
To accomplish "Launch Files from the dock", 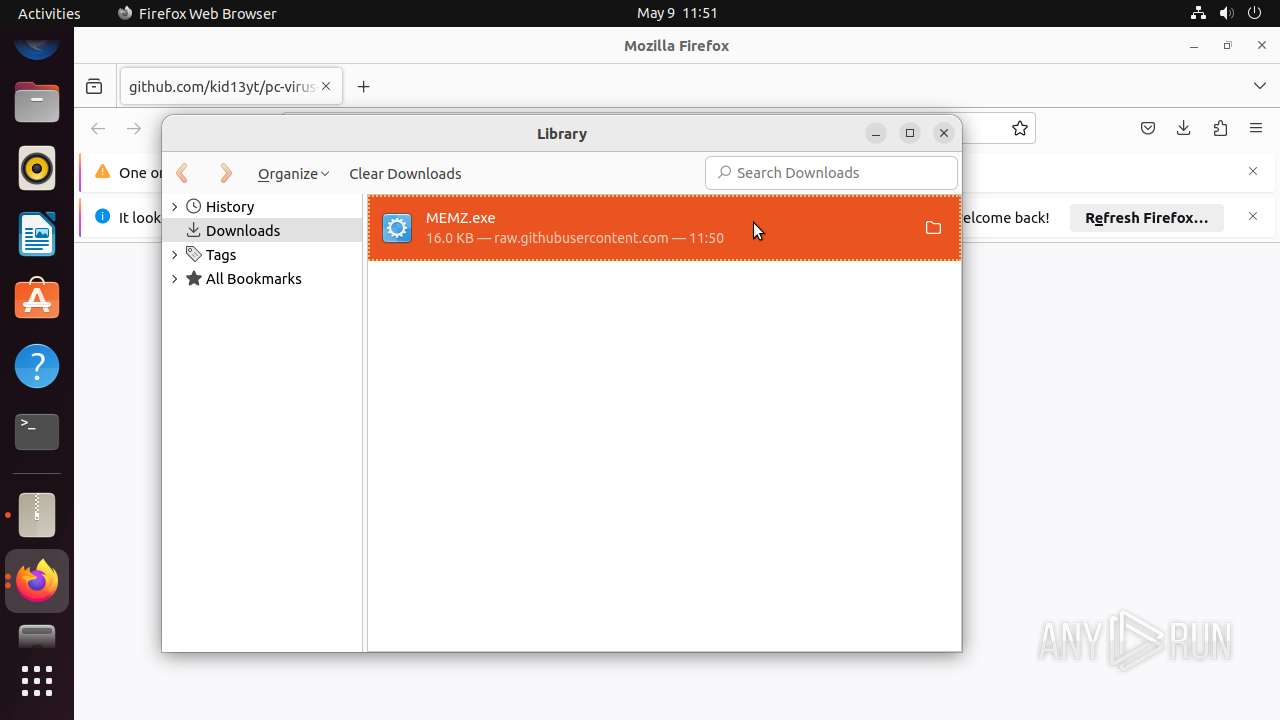I will tap(37, 103).
